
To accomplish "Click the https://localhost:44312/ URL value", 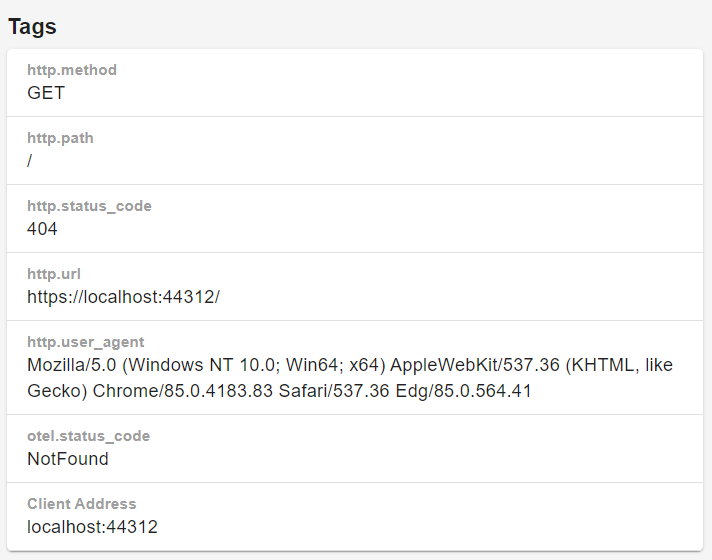I will pyautogui.click(x=123, y=297).
